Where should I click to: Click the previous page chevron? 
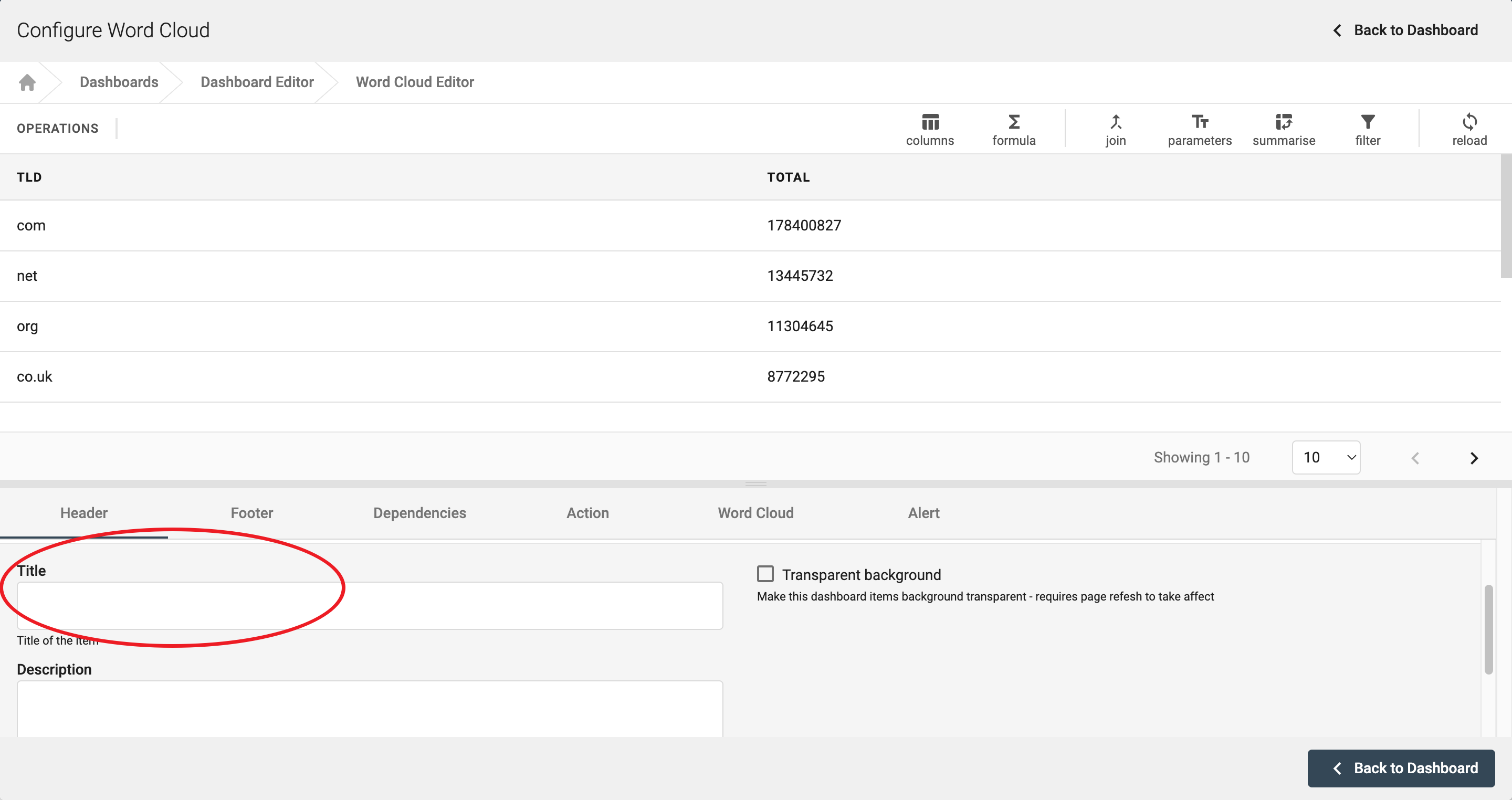click(1415, 458)
